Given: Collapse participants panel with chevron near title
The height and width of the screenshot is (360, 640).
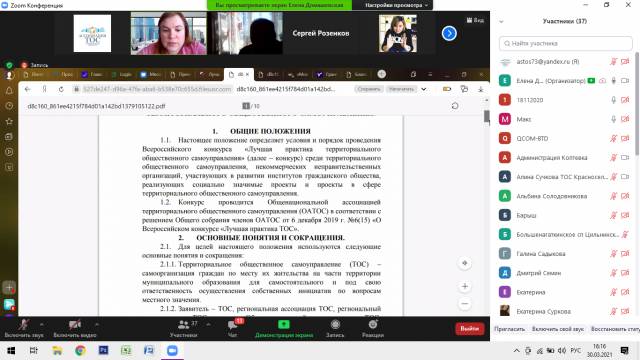Looking at the screenshot, I should click(x=501, y=21).
